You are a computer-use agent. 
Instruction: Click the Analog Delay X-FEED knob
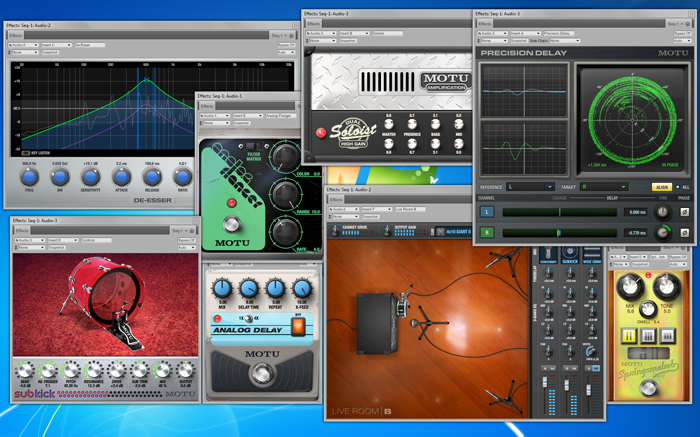[x=302, y=289]
